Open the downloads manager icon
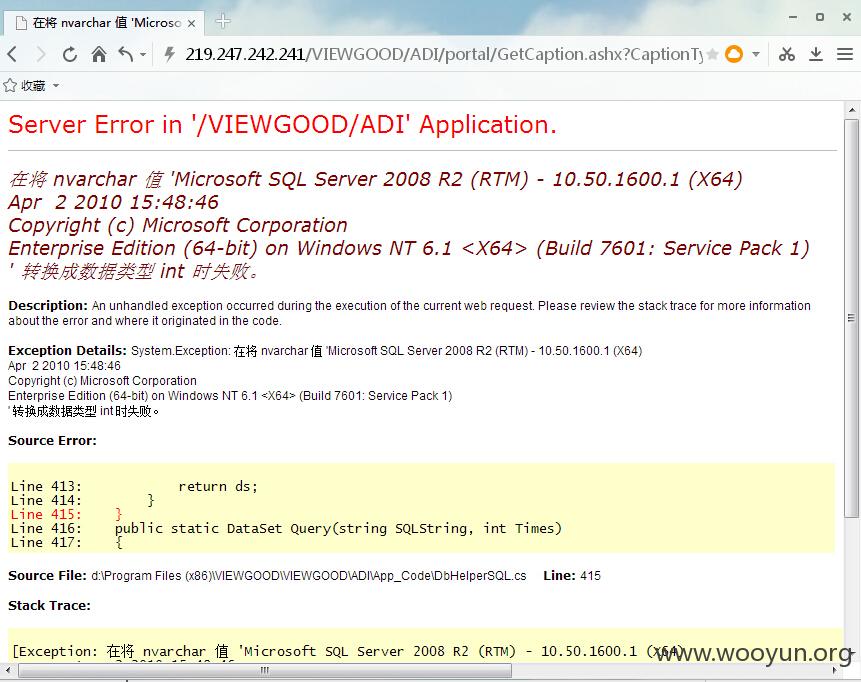Screen dimensions: 861x682 click(816, 54)
